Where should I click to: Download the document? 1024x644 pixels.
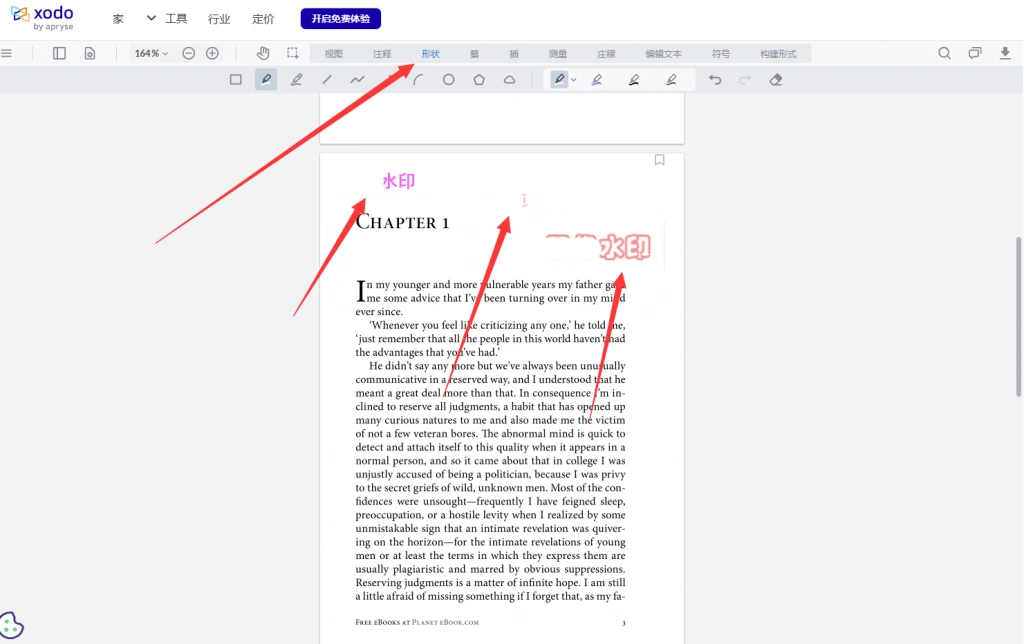coord(1005,53)
